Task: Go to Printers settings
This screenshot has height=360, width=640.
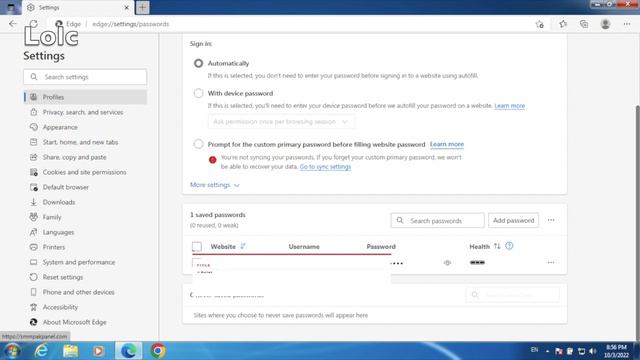Action: (54, 247)
